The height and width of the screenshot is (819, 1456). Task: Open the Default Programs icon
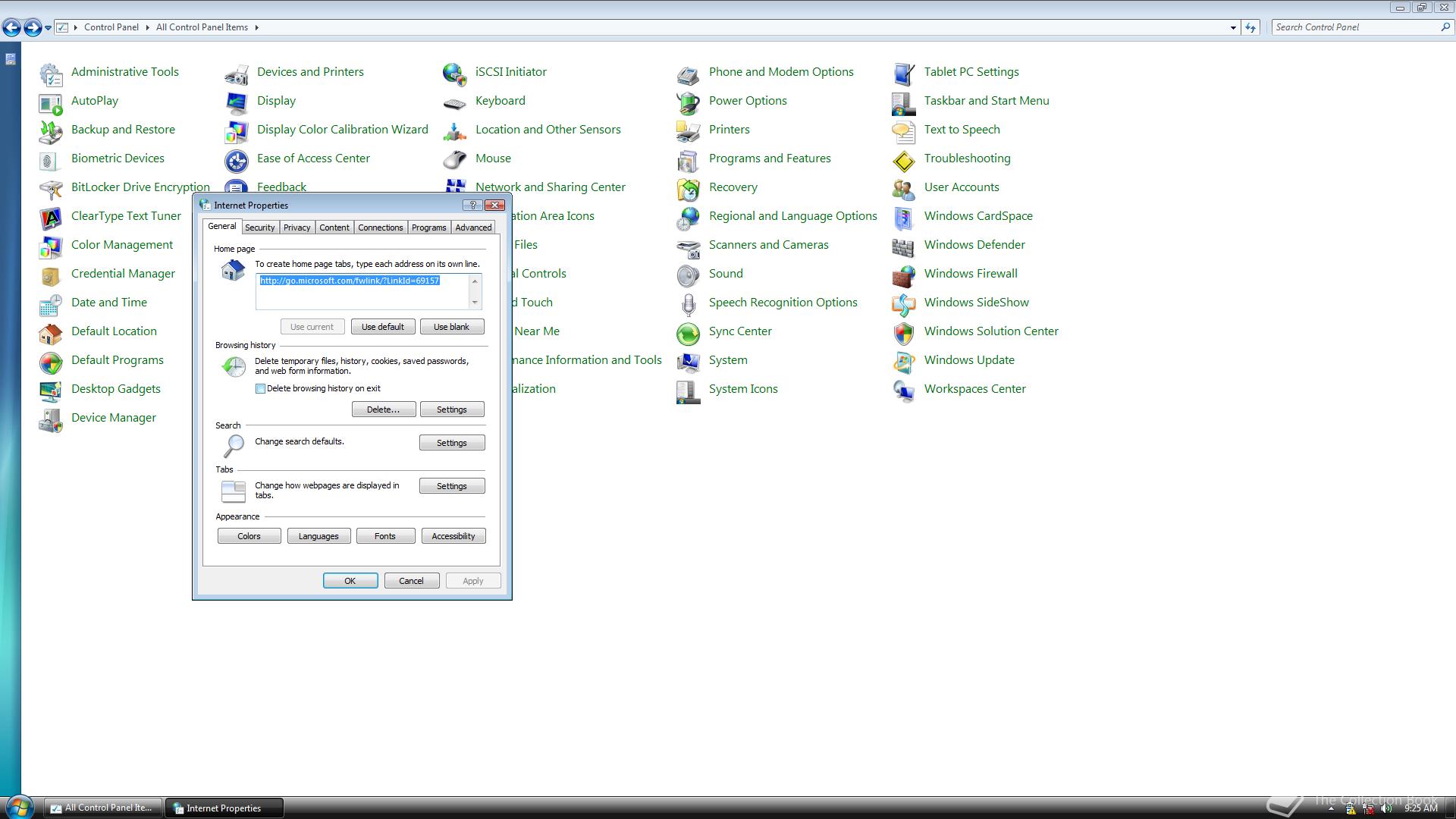51,362
